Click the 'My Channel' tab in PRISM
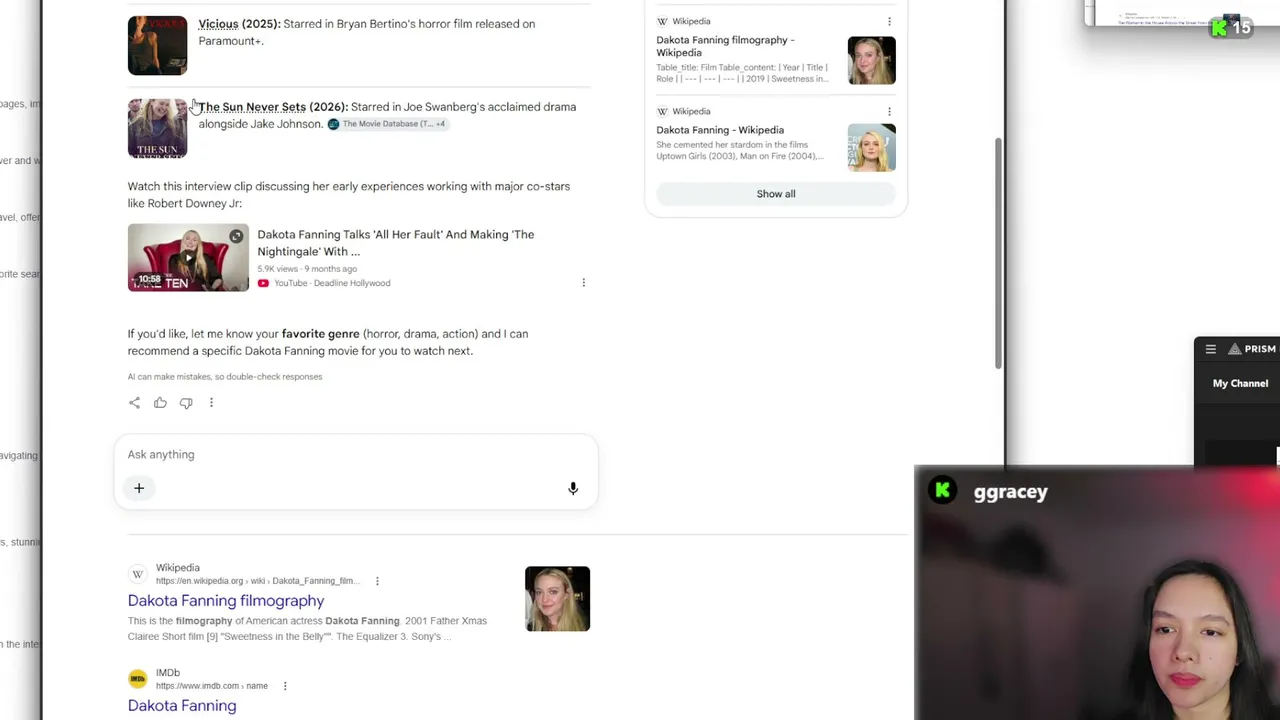This screenshot has width=1280, height=720. 1240,383
